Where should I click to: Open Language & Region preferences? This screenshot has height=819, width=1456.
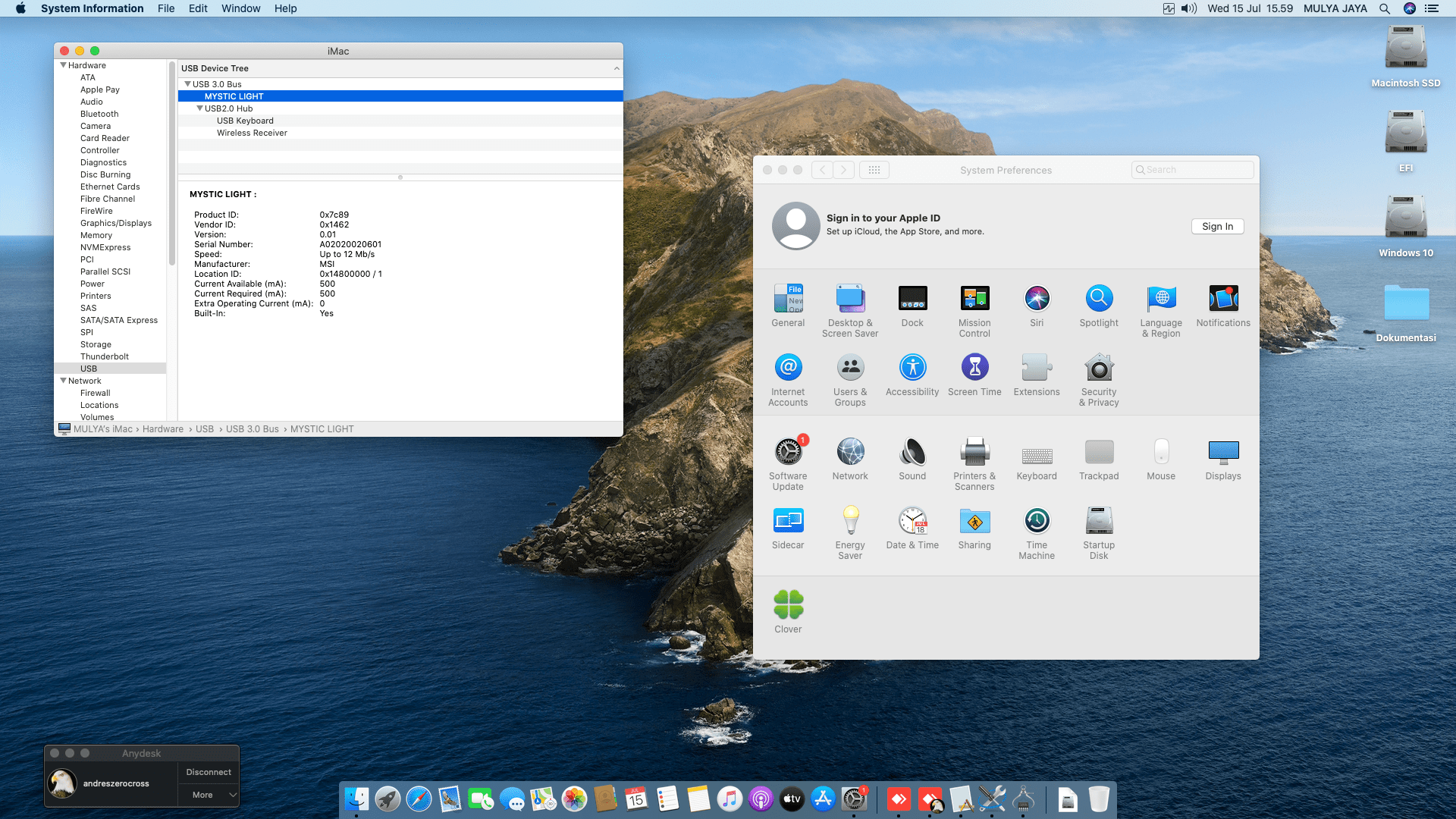[x=1161, y=311]
